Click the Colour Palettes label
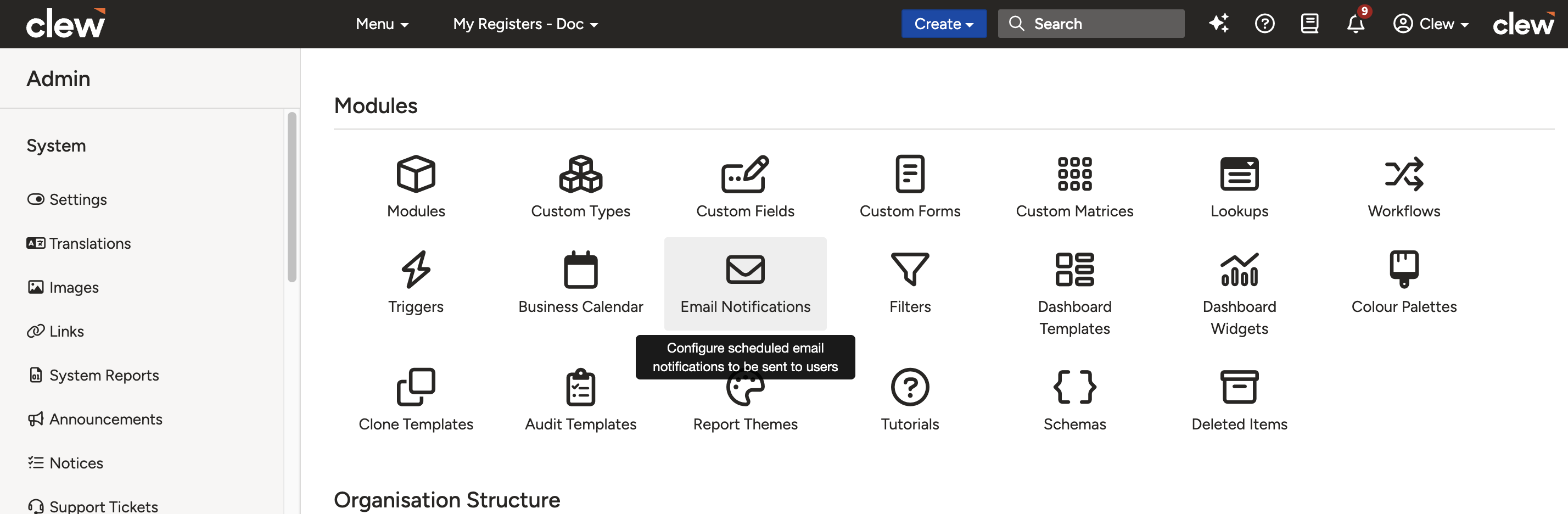Screen dimensions: 1568x514 pyautogui.click(x=1404, y=306)
